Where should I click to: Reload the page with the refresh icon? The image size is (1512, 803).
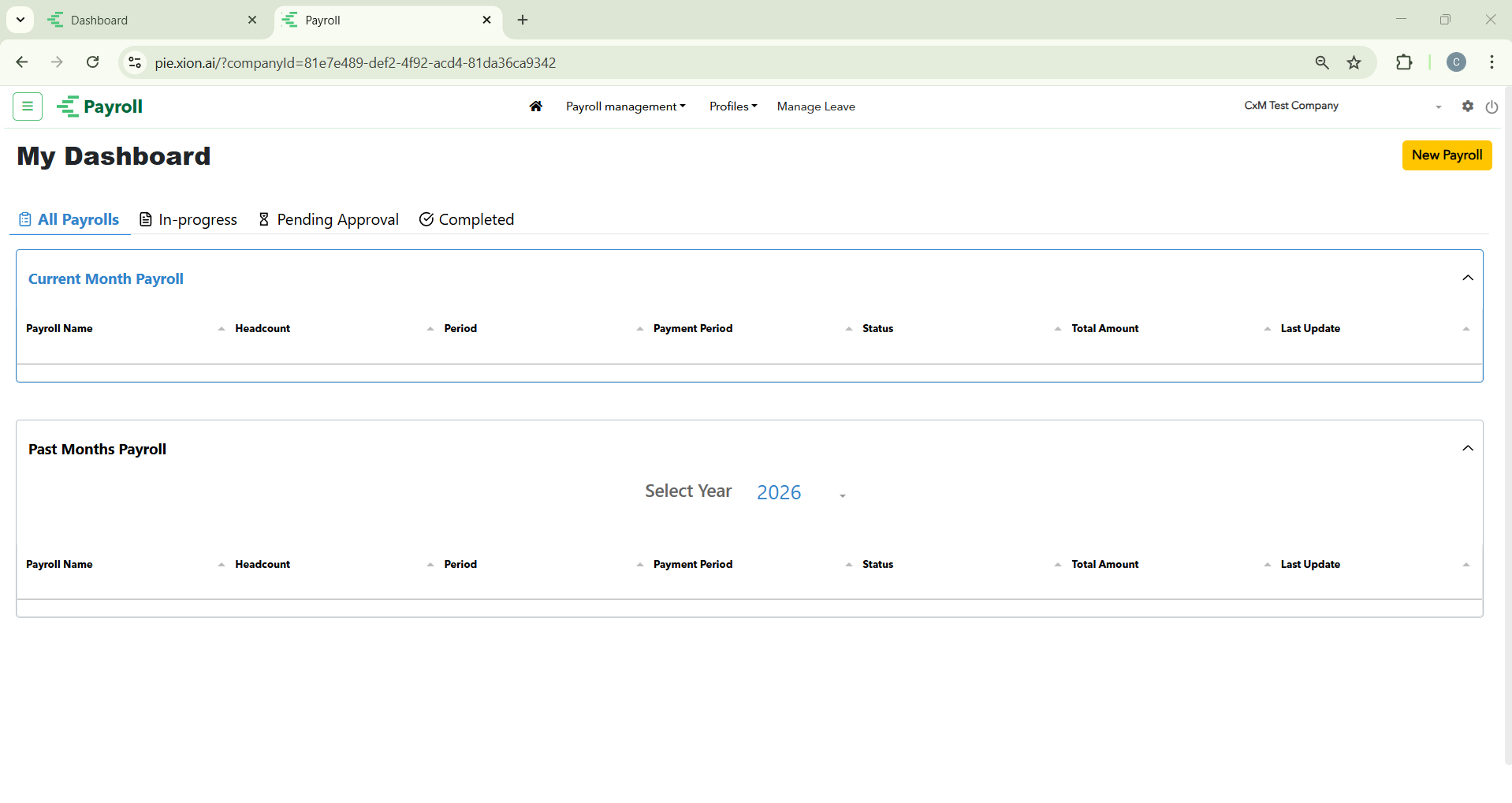pyautogui.click(x=93, y=62)
